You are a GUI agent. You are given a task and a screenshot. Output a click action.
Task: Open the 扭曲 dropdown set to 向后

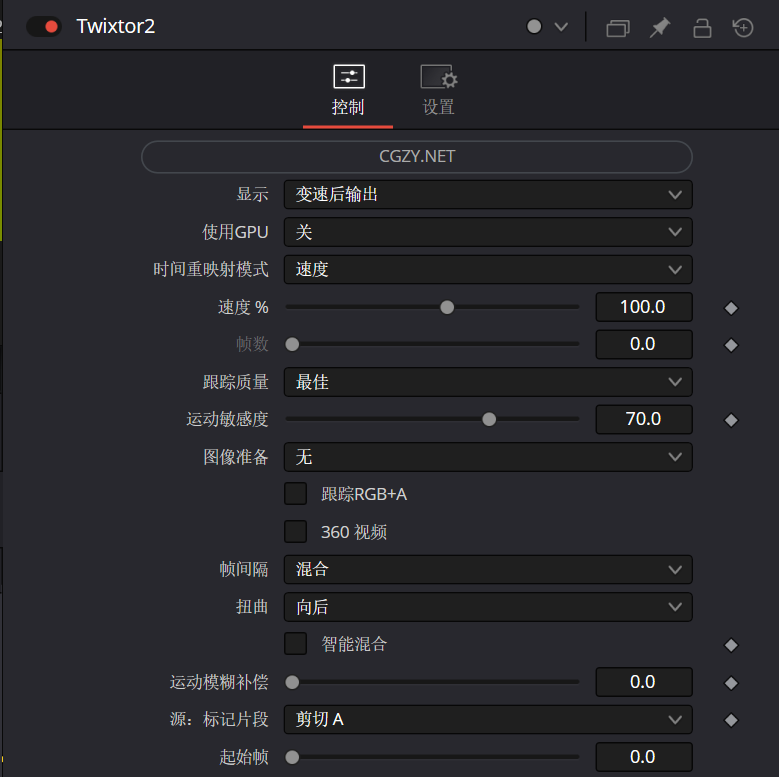tap(488, 607)
